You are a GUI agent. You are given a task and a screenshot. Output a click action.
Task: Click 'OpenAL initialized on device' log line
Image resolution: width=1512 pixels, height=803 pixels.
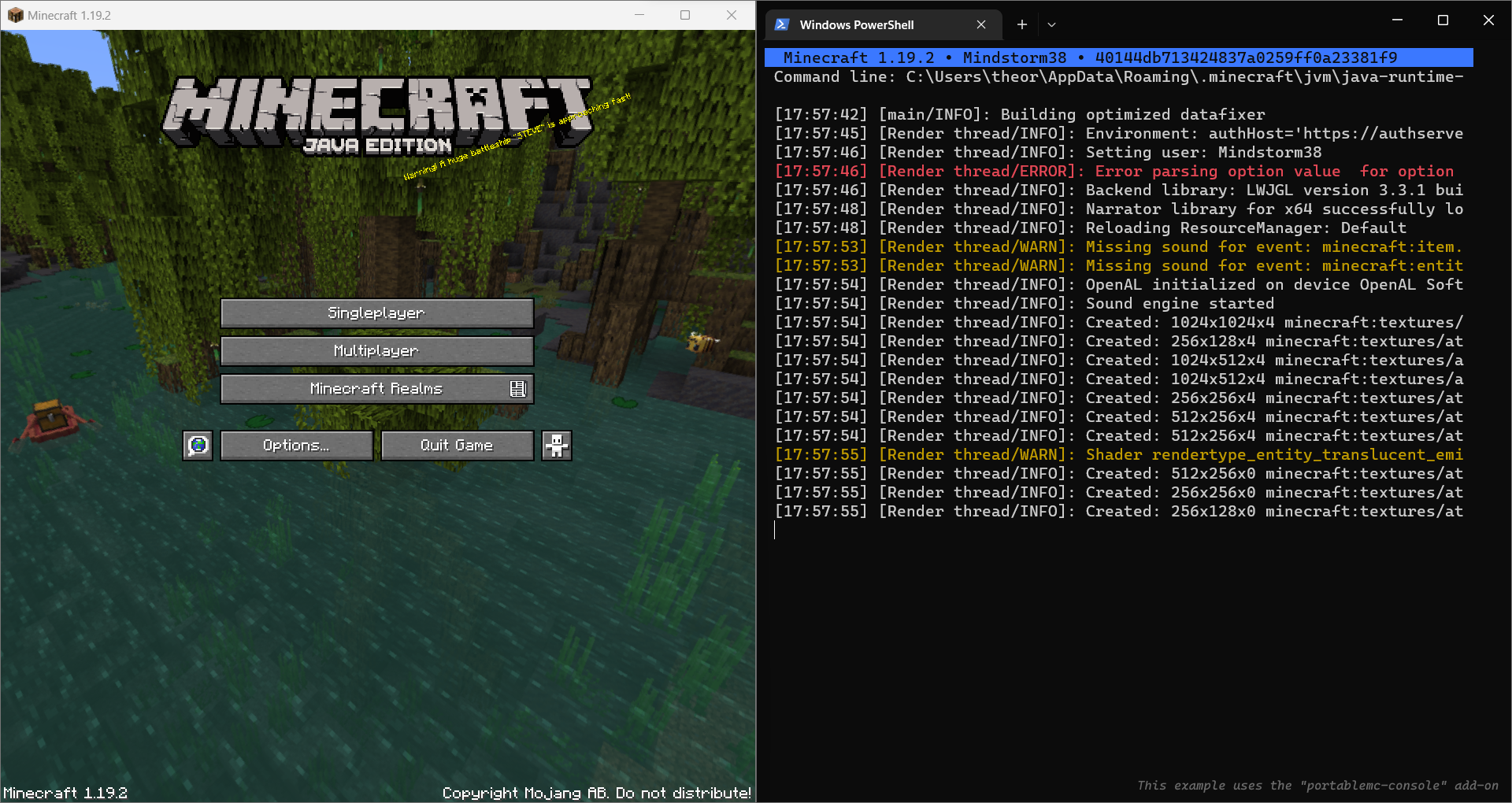[1119, 284]
